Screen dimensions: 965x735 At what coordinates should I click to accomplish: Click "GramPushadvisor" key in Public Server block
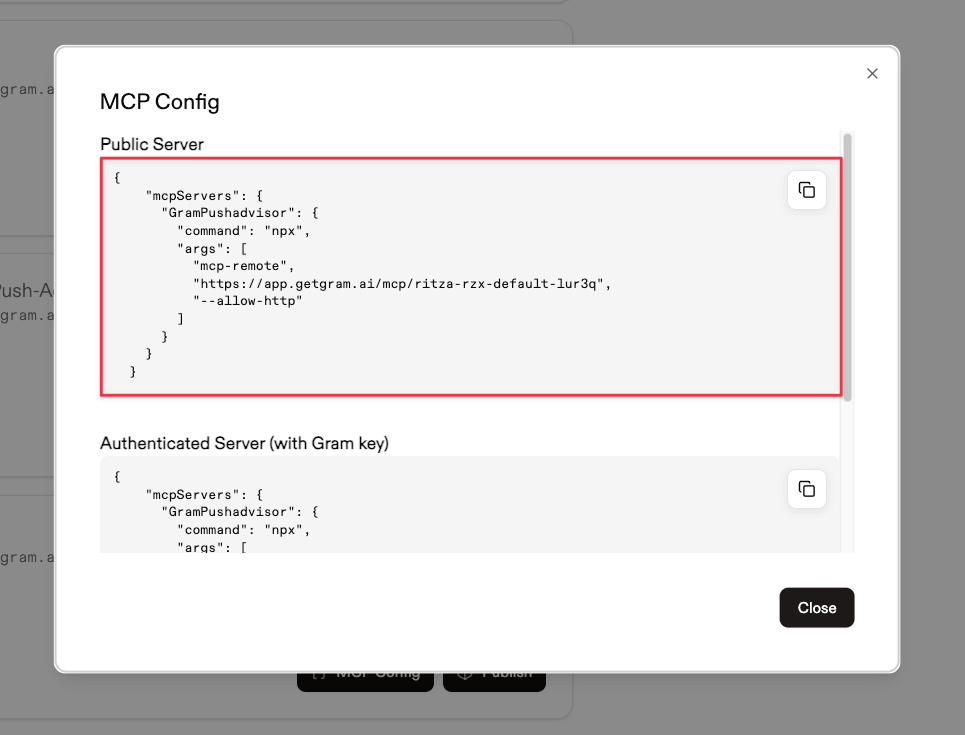pyautogui.click(x=228, y=213)
